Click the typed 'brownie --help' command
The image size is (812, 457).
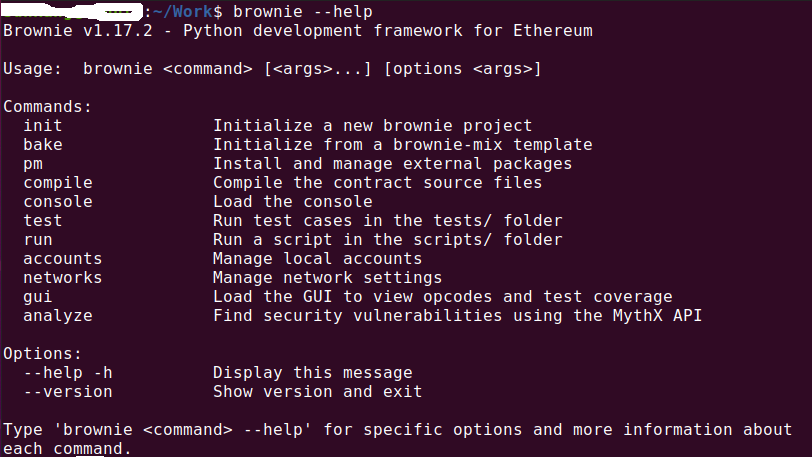[x=302, y=11]
